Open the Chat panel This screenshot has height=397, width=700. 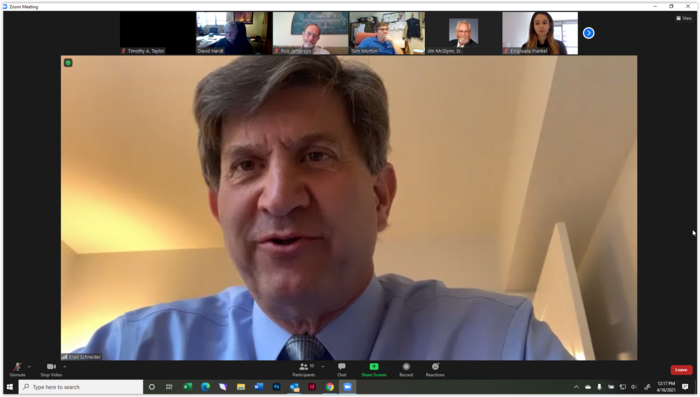point(342,369)
